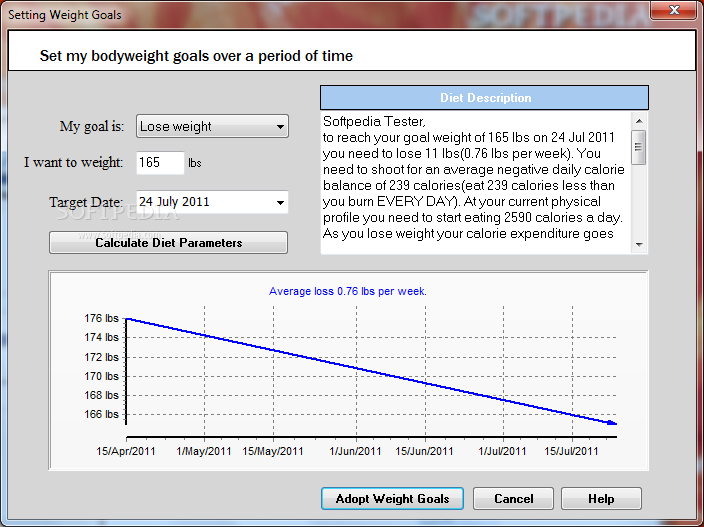
Task: Click the 168 lbs axis label
Action: [x=101, y=395]
